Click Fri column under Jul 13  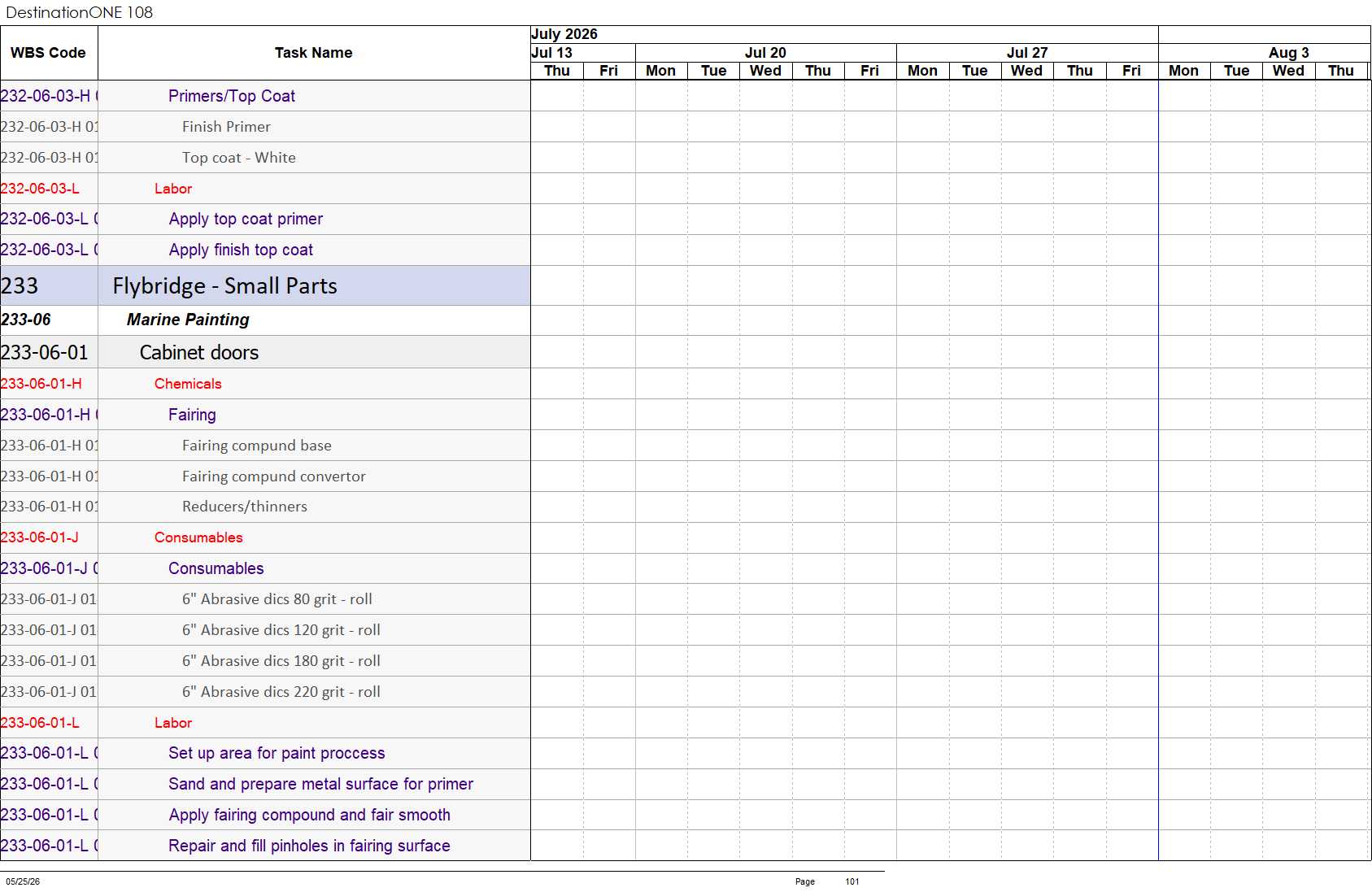point(609,71)
